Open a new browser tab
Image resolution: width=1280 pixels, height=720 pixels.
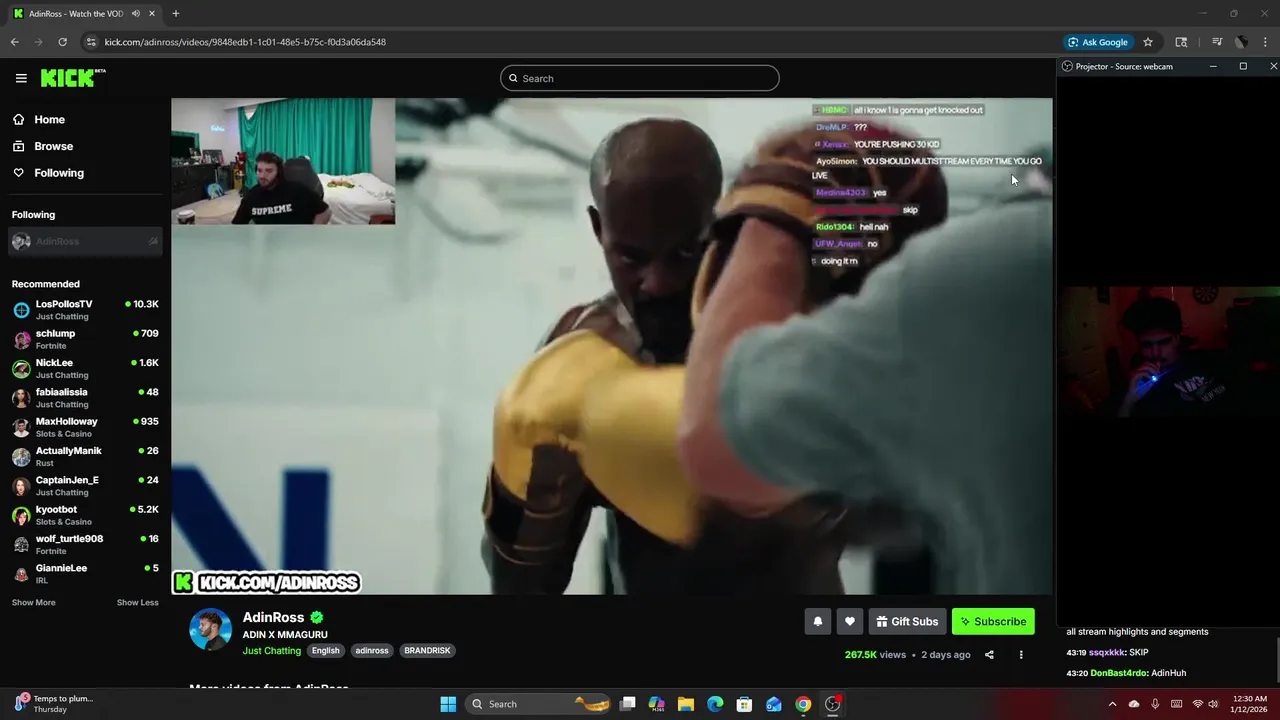176,14
